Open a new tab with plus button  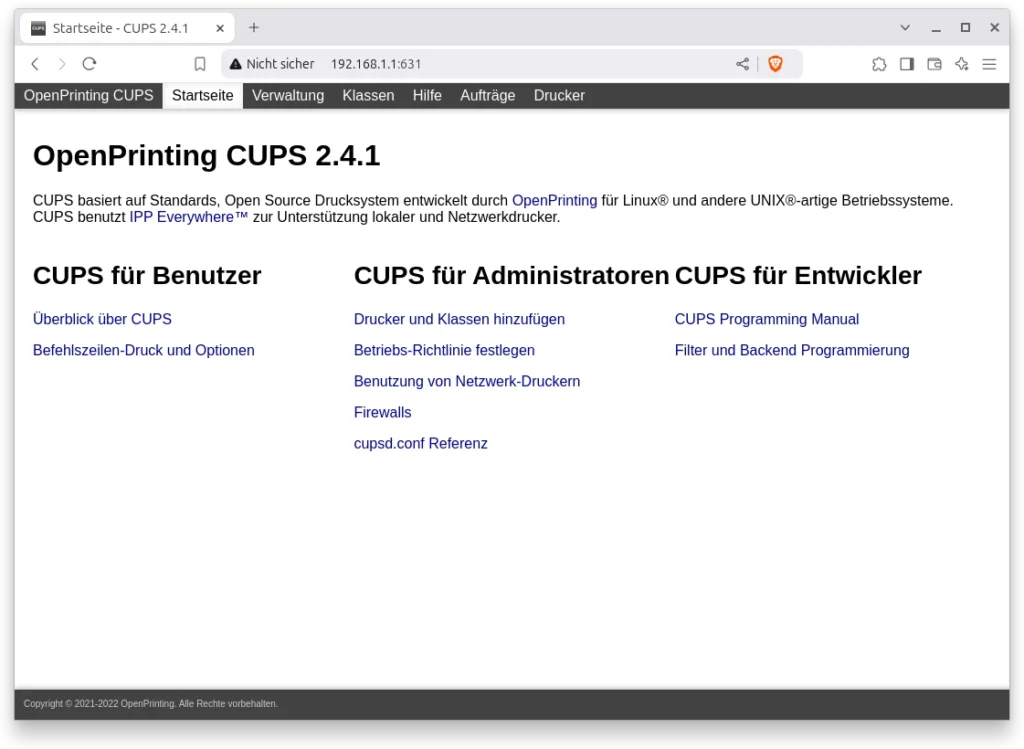tap(254, 28)
